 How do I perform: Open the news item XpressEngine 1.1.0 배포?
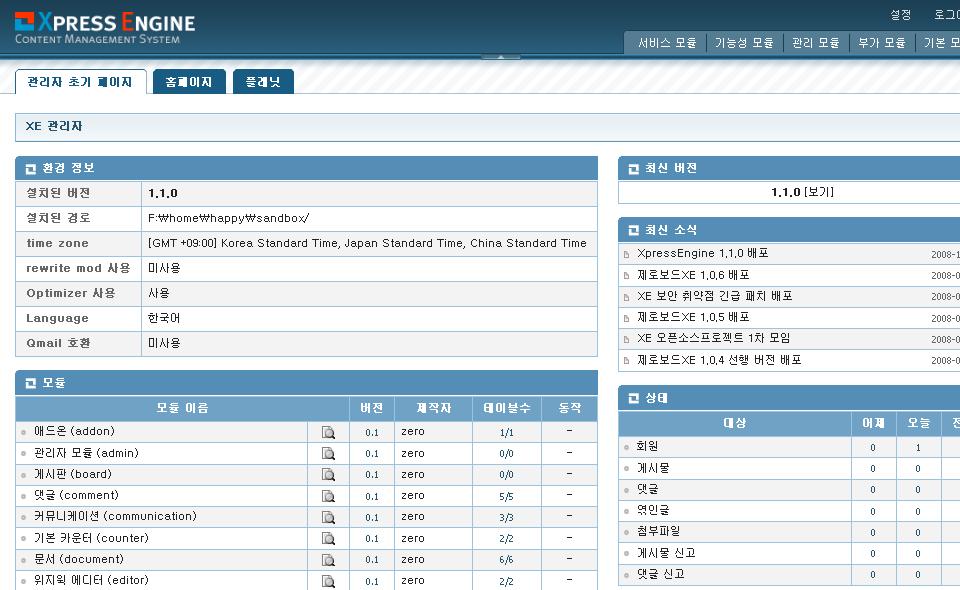[702, 253]
